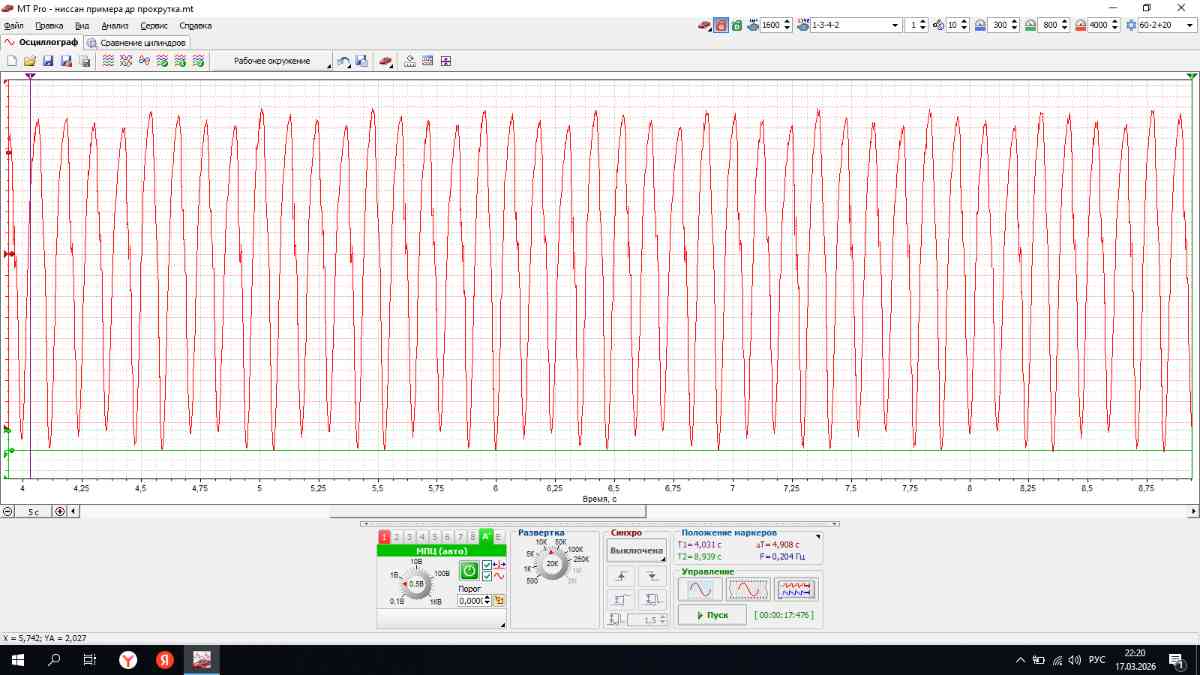
Task: Click the Развертка sweep rate knob
Action: (552, 563)
